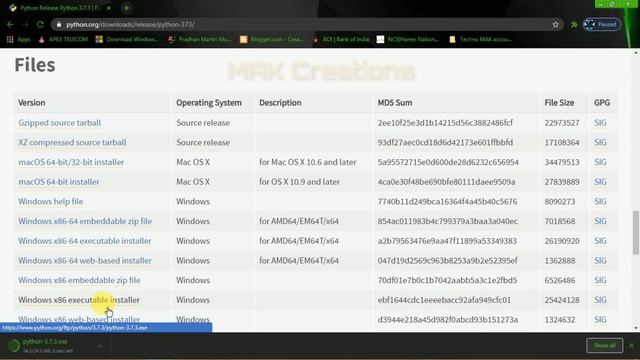Click the site lock icon
The height and width of the screenshot is (360, 640).
pyautogui.click(x=59, y=24)
